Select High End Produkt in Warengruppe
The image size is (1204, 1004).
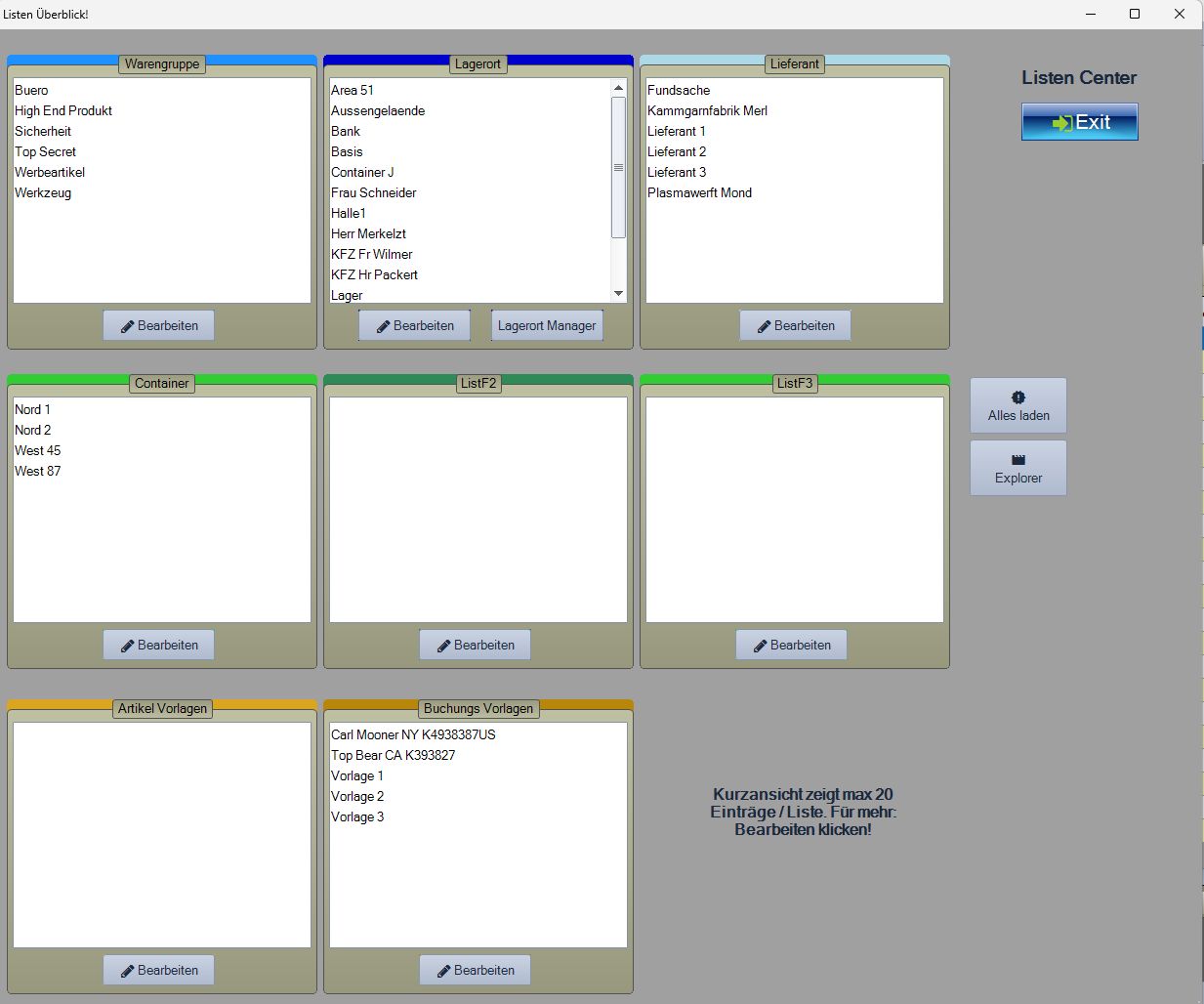point(63,111)
